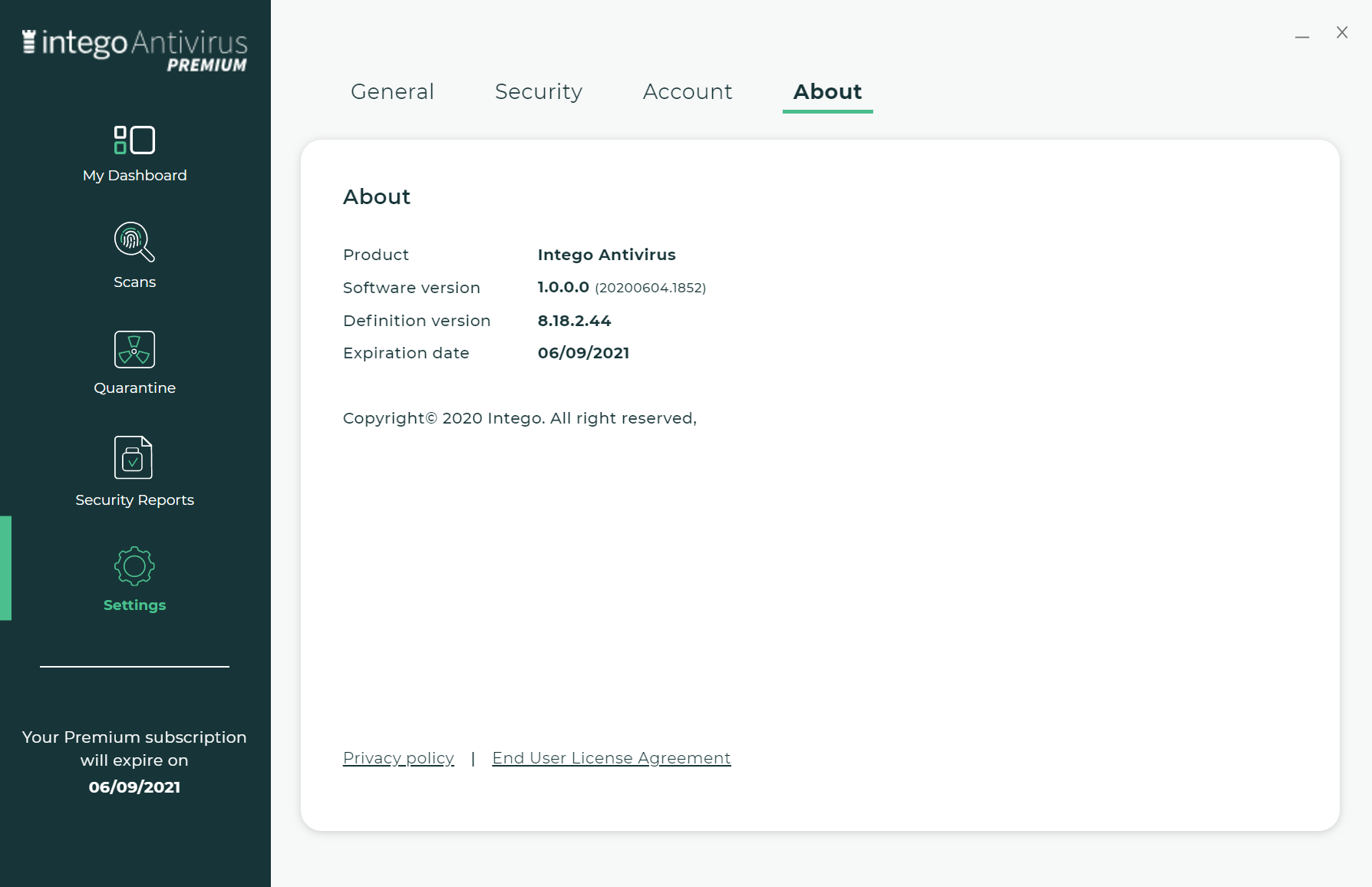Minimize the Intego window
The height and width of the screenshot is (887, 1372).
pyautogui.click(x=1302, y=35)
